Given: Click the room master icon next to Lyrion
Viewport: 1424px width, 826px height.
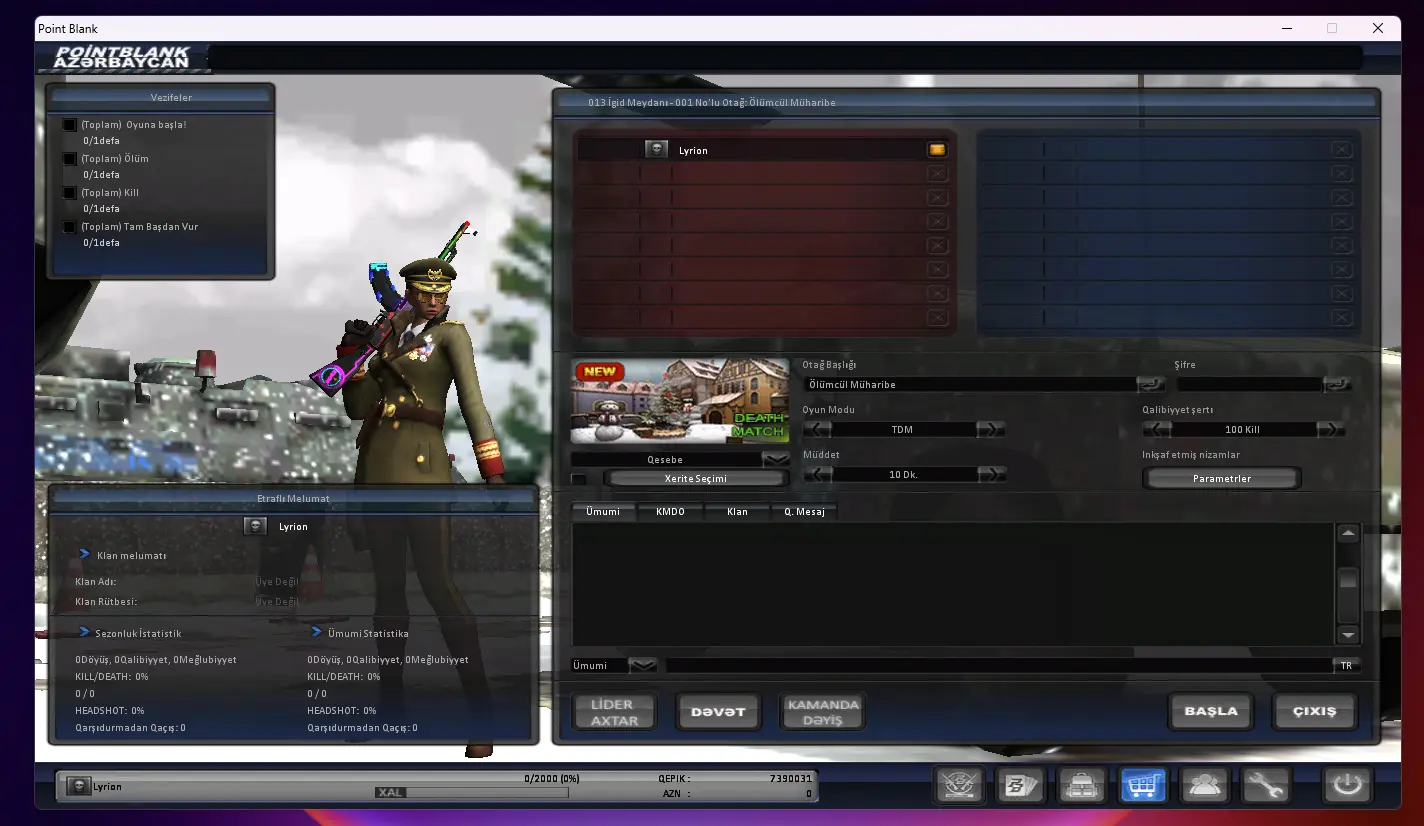Looking at the screenshot, I should (937, 150).
